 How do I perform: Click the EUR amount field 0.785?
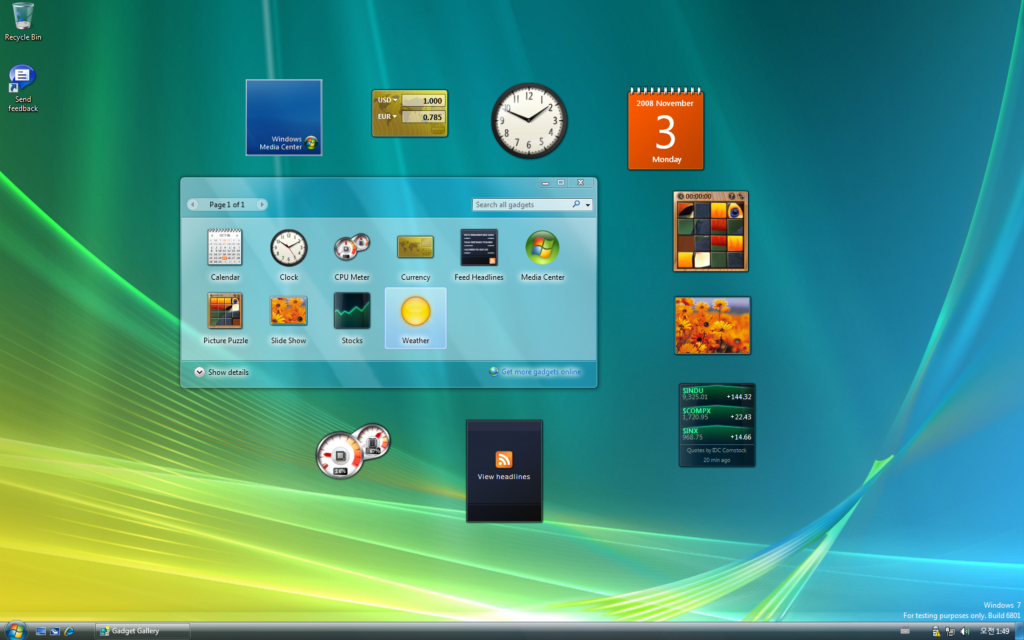click(423, 118)
